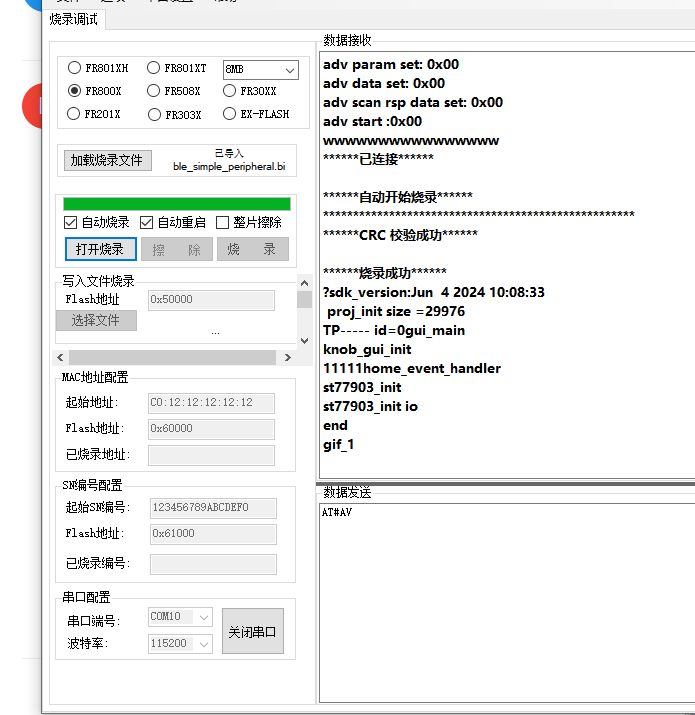Toggle the 自动烧录 checkbox
The width and height of the screenshot is (695, 715).
click(x=71, y=223)
